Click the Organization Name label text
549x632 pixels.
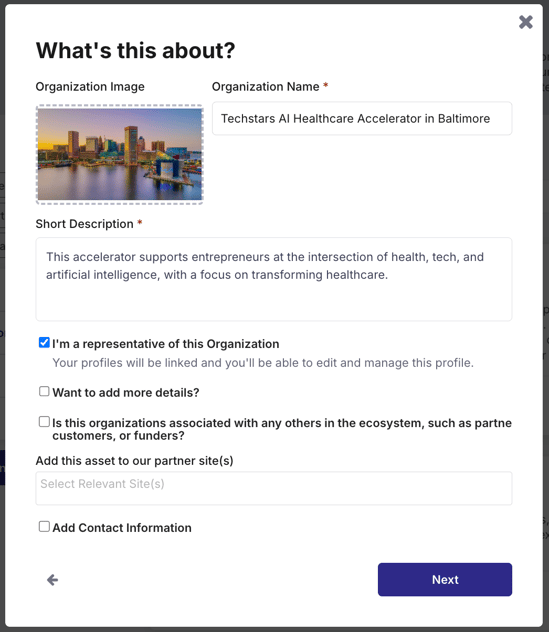click(266, 87)
